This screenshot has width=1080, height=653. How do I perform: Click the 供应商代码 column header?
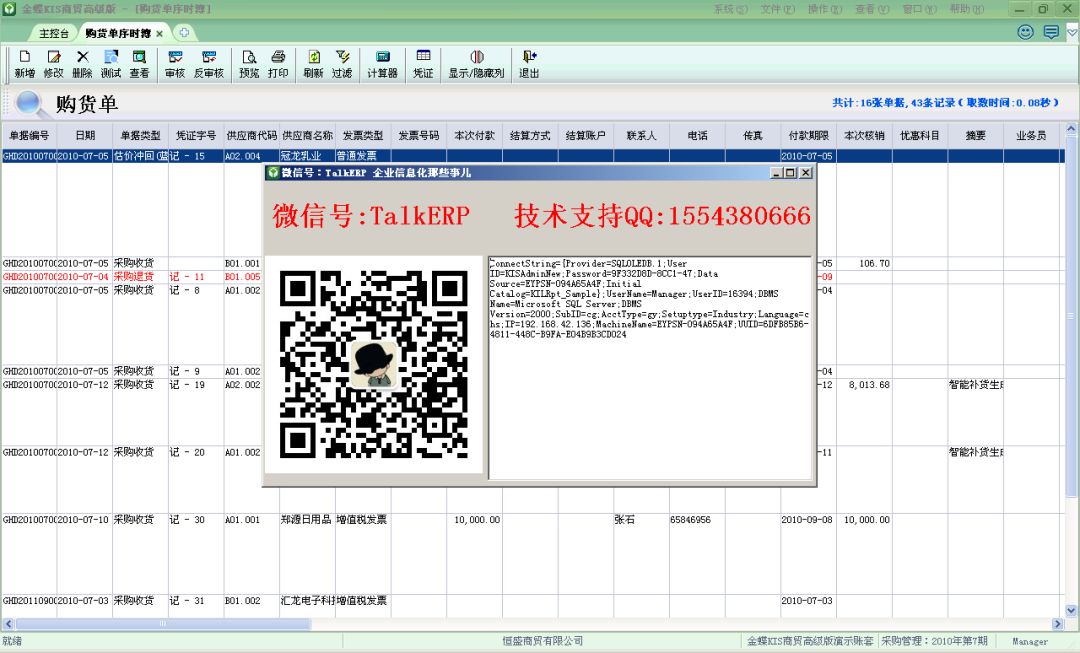pyautogui.click(x=252, y=136)
